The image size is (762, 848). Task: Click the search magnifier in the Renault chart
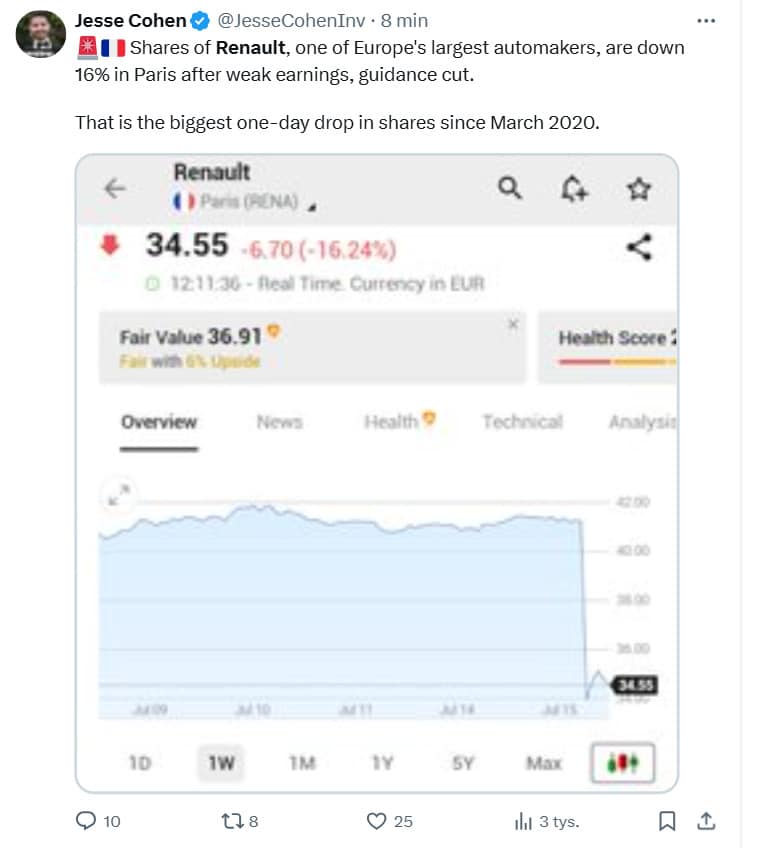pyautogui.click(x=510, y=188)
